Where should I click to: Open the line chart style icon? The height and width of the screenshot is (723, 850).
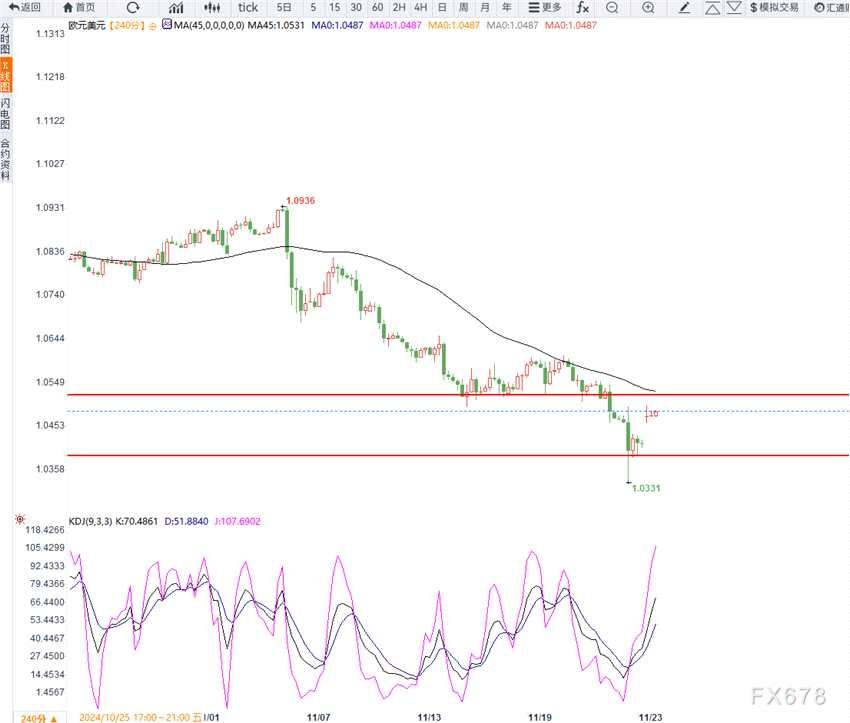pos(176,7)
